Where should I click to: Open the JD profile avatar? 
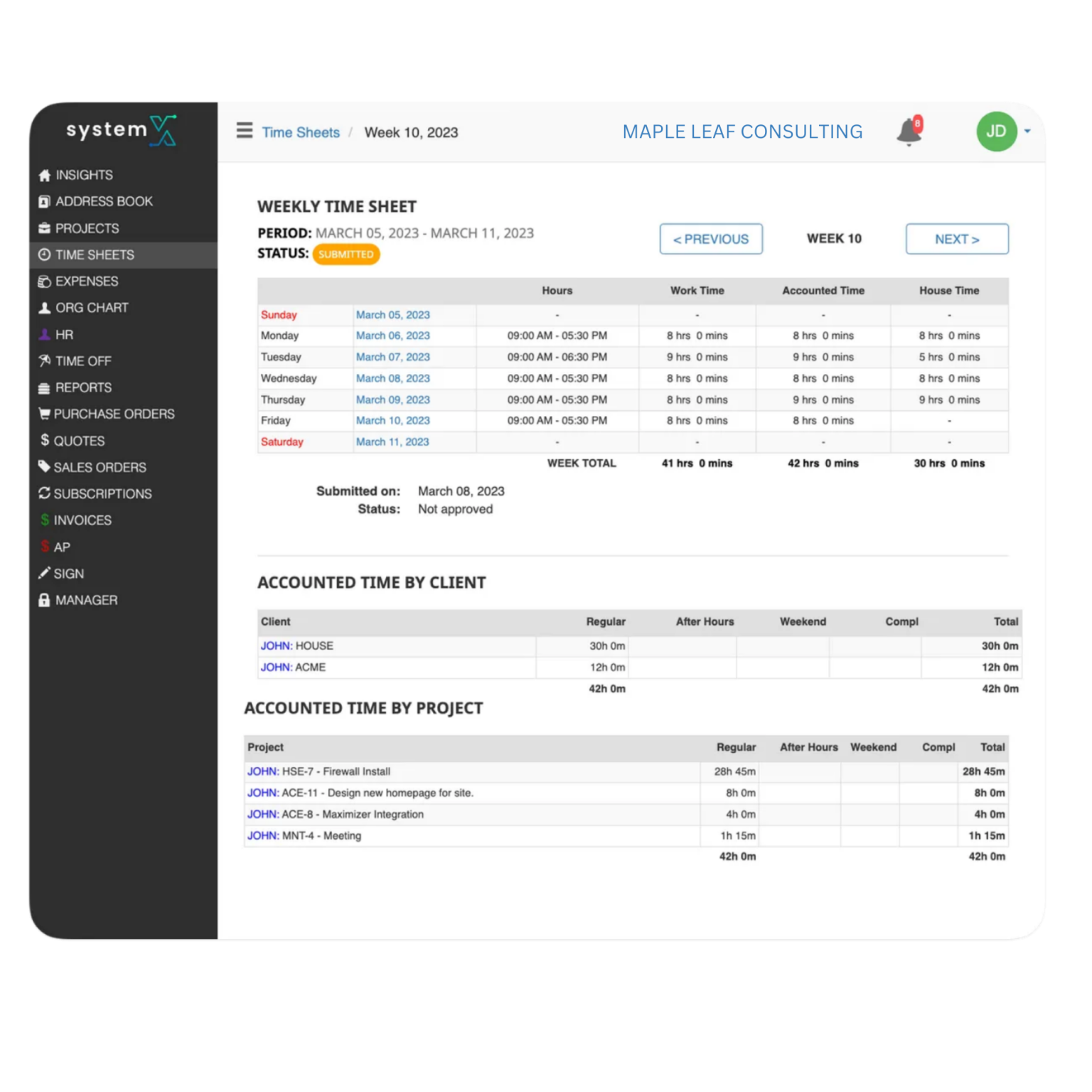tap(995, 132)
